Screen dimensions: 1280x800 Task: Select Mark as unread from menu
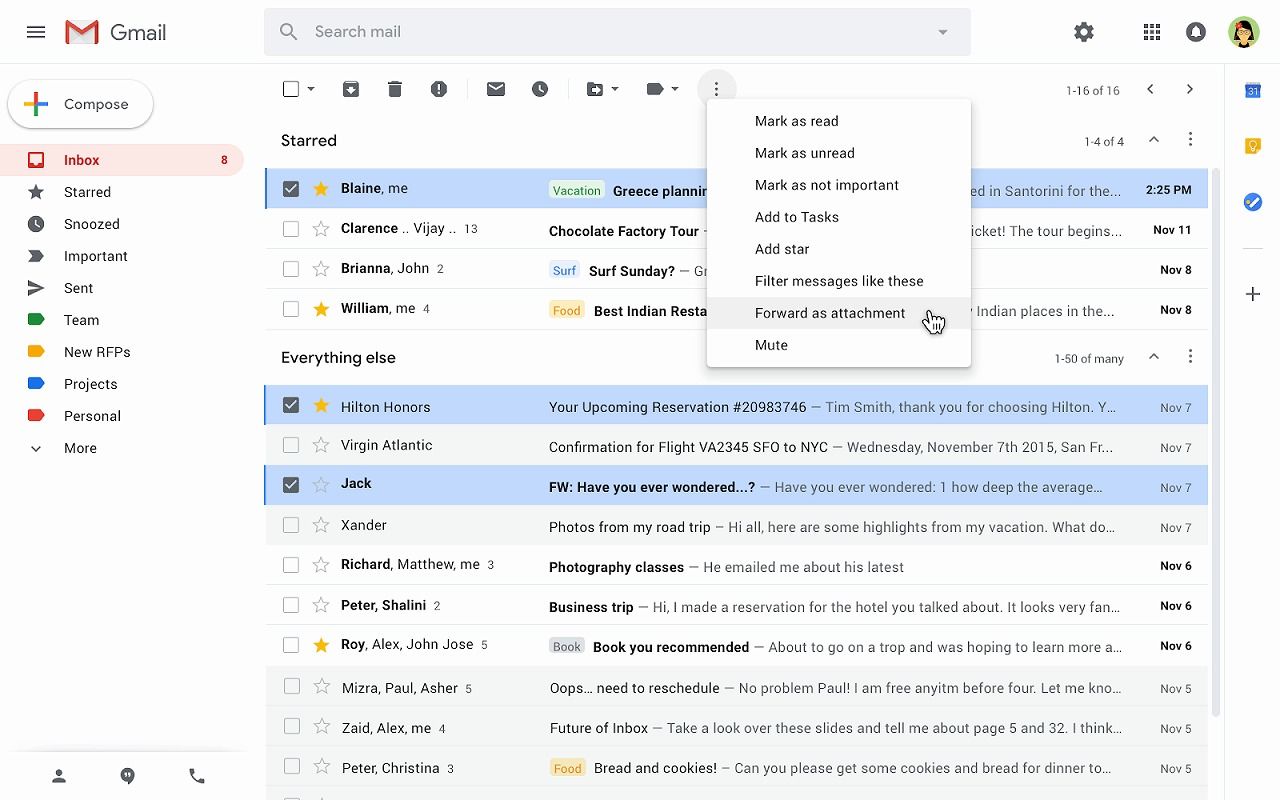coord(839,153)
